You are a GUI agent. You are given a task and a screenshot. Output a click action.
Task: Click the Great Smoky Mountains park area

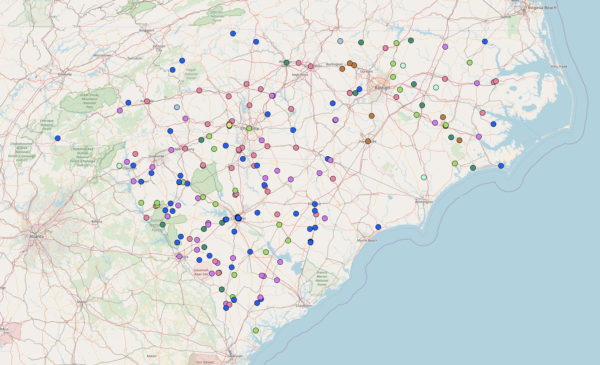coord(89,100)
